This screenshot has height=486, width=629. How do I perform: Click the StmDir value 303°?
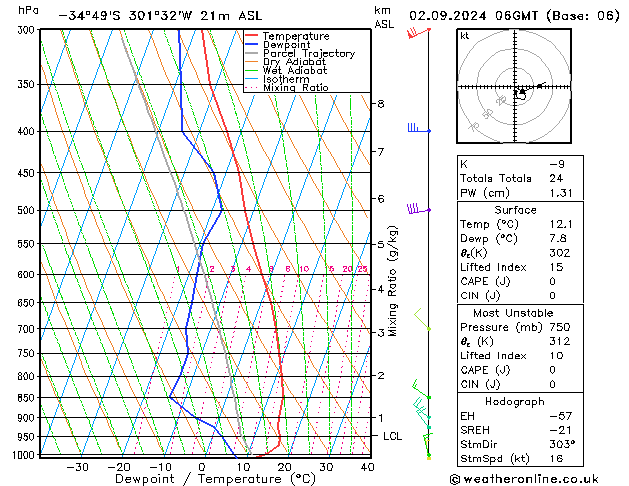564,443
